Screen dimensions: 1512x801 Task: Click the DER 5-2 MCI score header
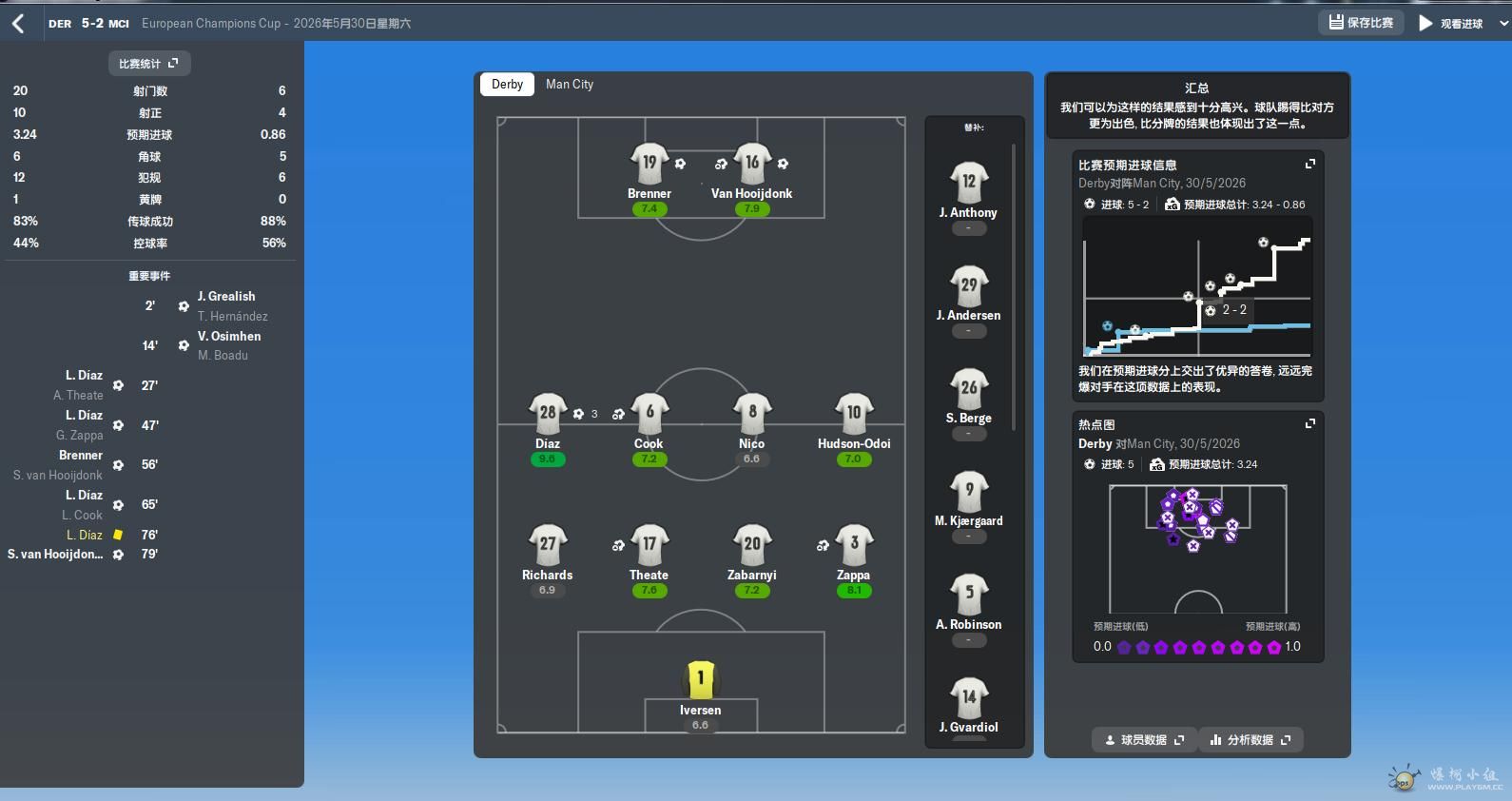pyautogui.click(x=88, y=23)
